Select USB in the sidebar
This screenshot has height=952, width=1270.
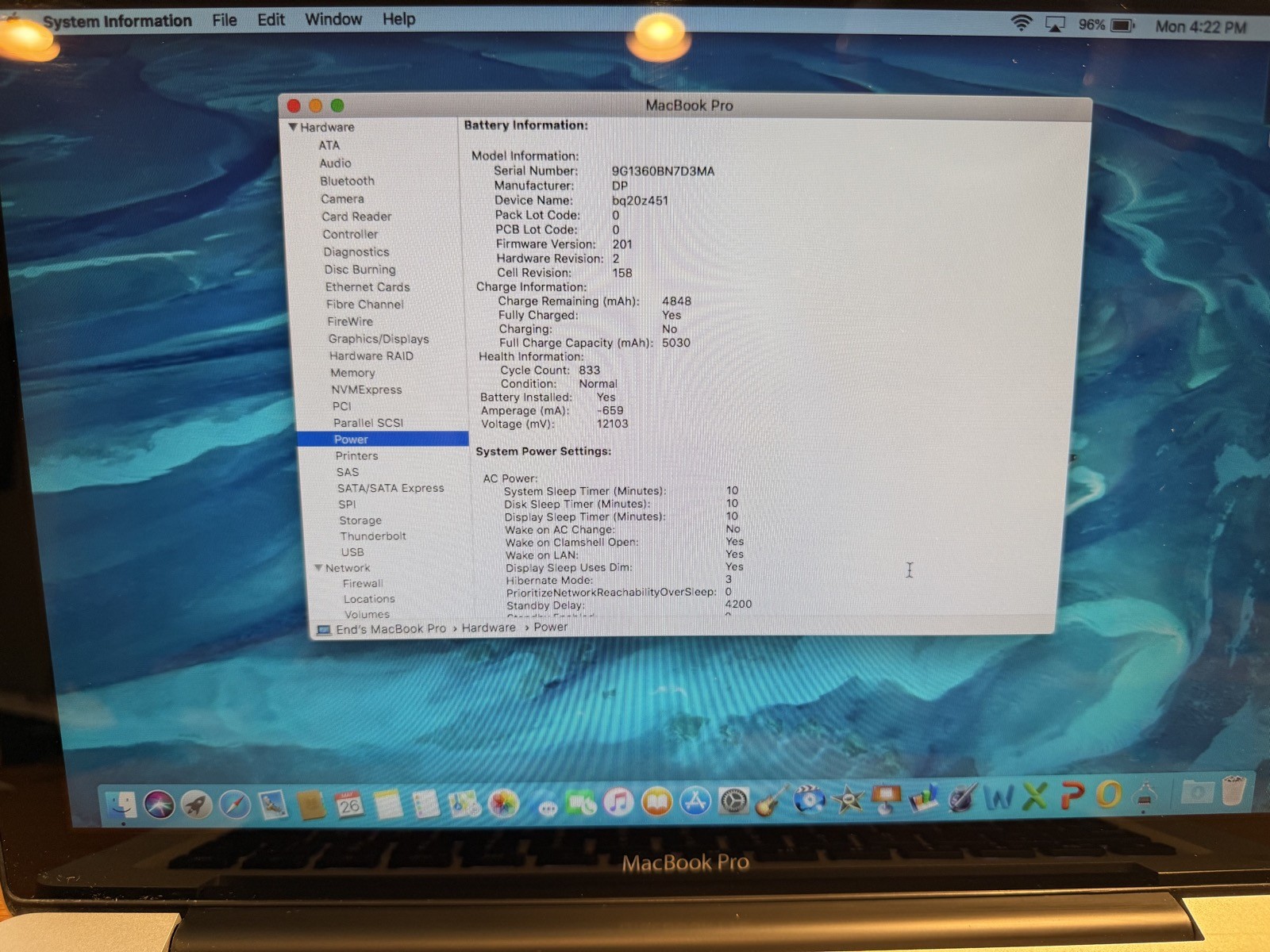coord(352,552)
